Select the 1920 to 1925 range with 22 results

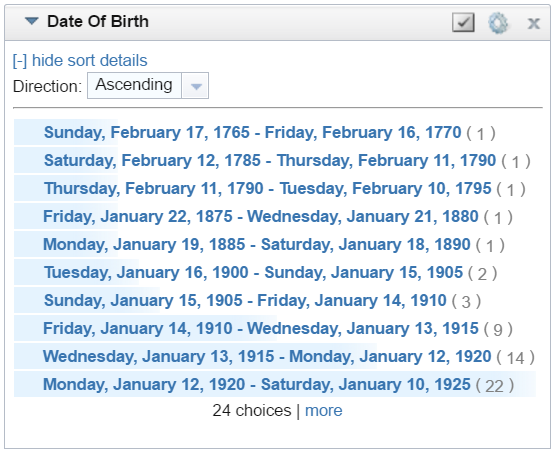pos(256,385)
